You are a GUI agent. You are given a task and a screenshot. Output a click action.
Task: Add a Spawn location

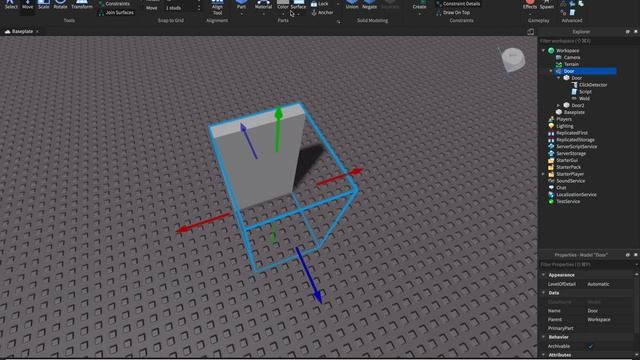[547, 4]
